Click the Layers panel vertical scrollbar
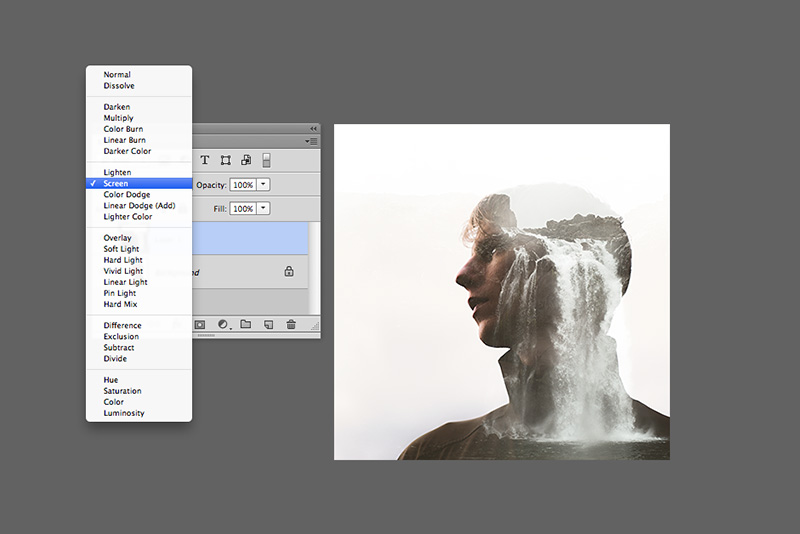Image resolution: width=800 pixels, height=534 pixels. point(314,268)
